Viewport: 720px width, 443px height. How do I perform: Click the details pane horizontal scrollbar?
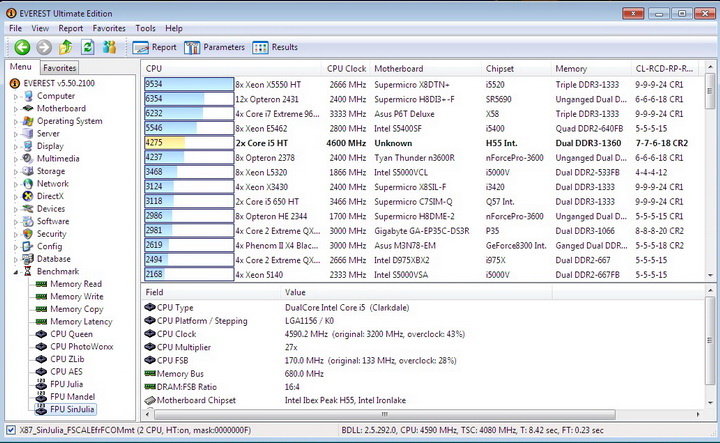coord(384,414)
